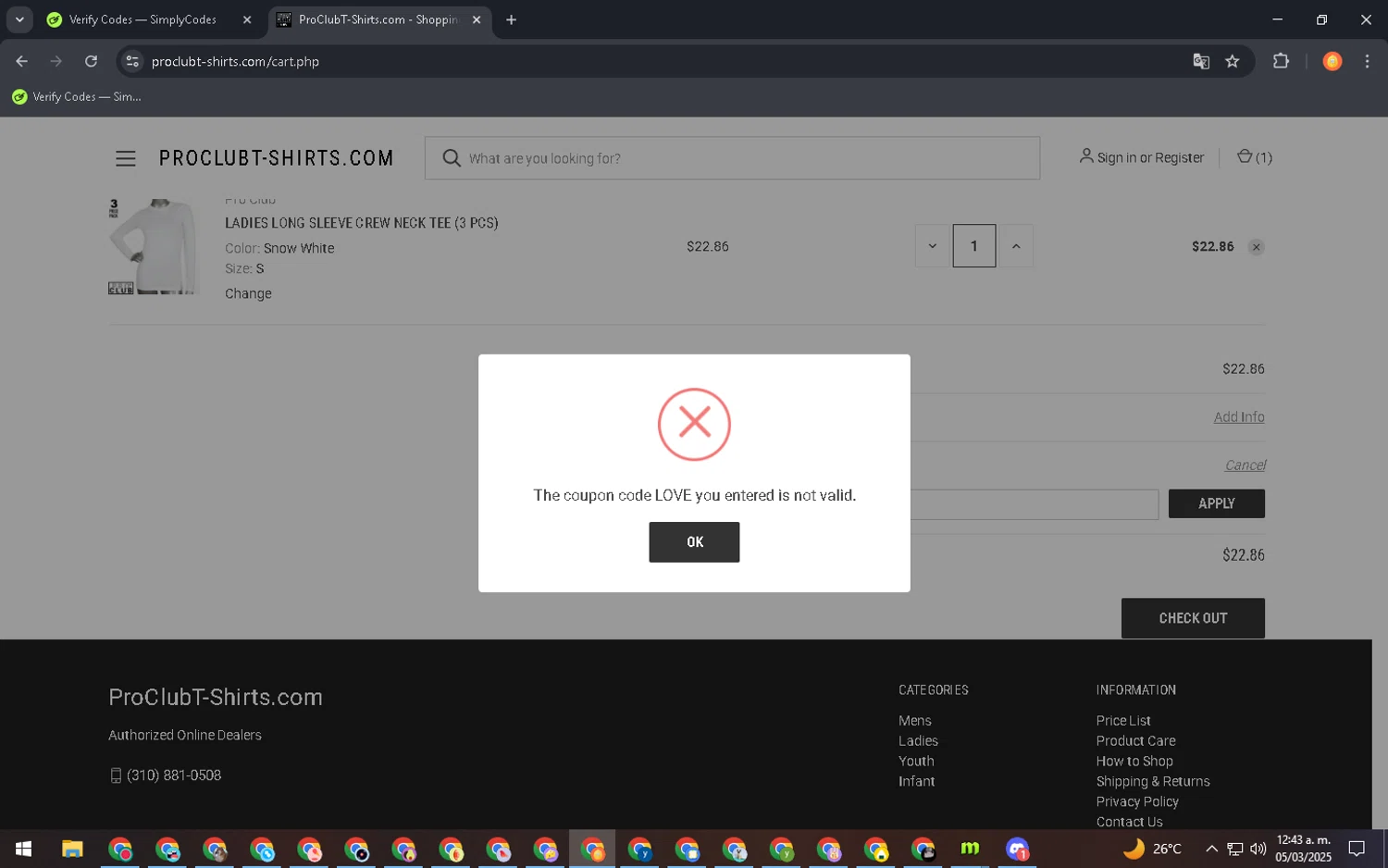Screen dimensions: 1388x868
Task: Open the Extensions puzzle icon
Action: (1281, 61)
